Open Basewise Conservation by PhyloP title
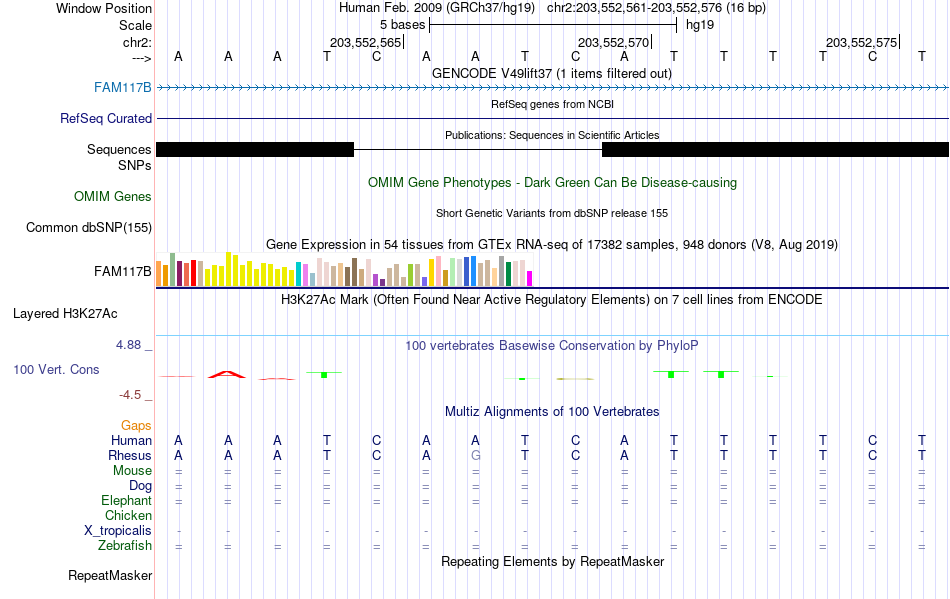The image size is (950, 599). coord(551,346)
